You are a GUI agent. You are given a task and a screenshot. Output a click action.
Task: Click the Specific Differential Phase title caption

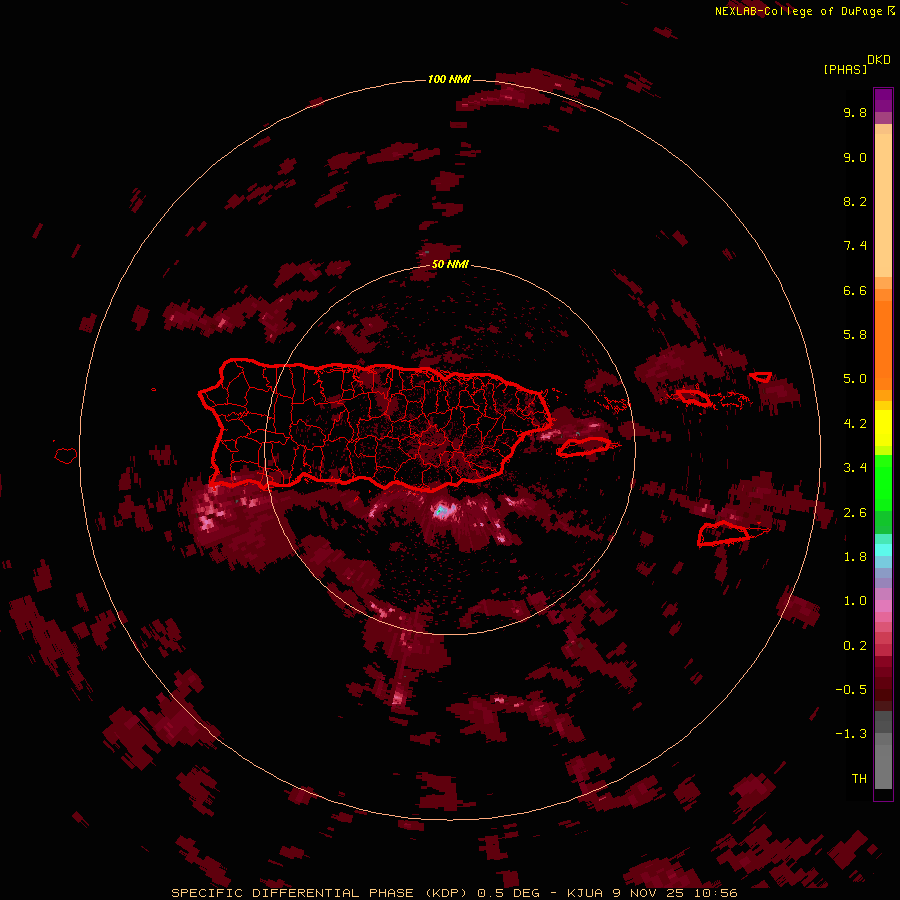pyautogui.click(x=455, y=893)
